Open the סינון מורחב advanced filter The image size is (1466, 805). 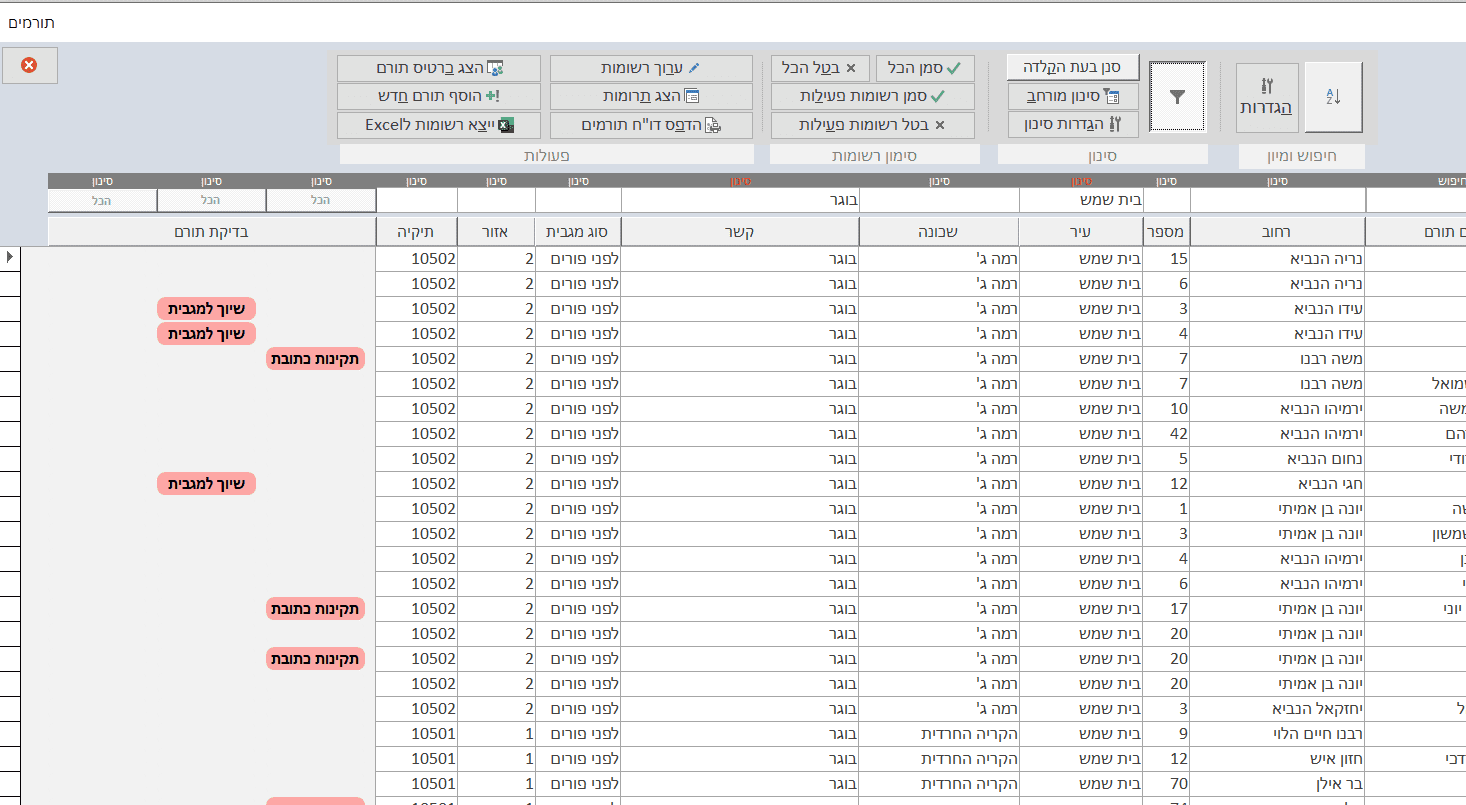coord(1072,96)
